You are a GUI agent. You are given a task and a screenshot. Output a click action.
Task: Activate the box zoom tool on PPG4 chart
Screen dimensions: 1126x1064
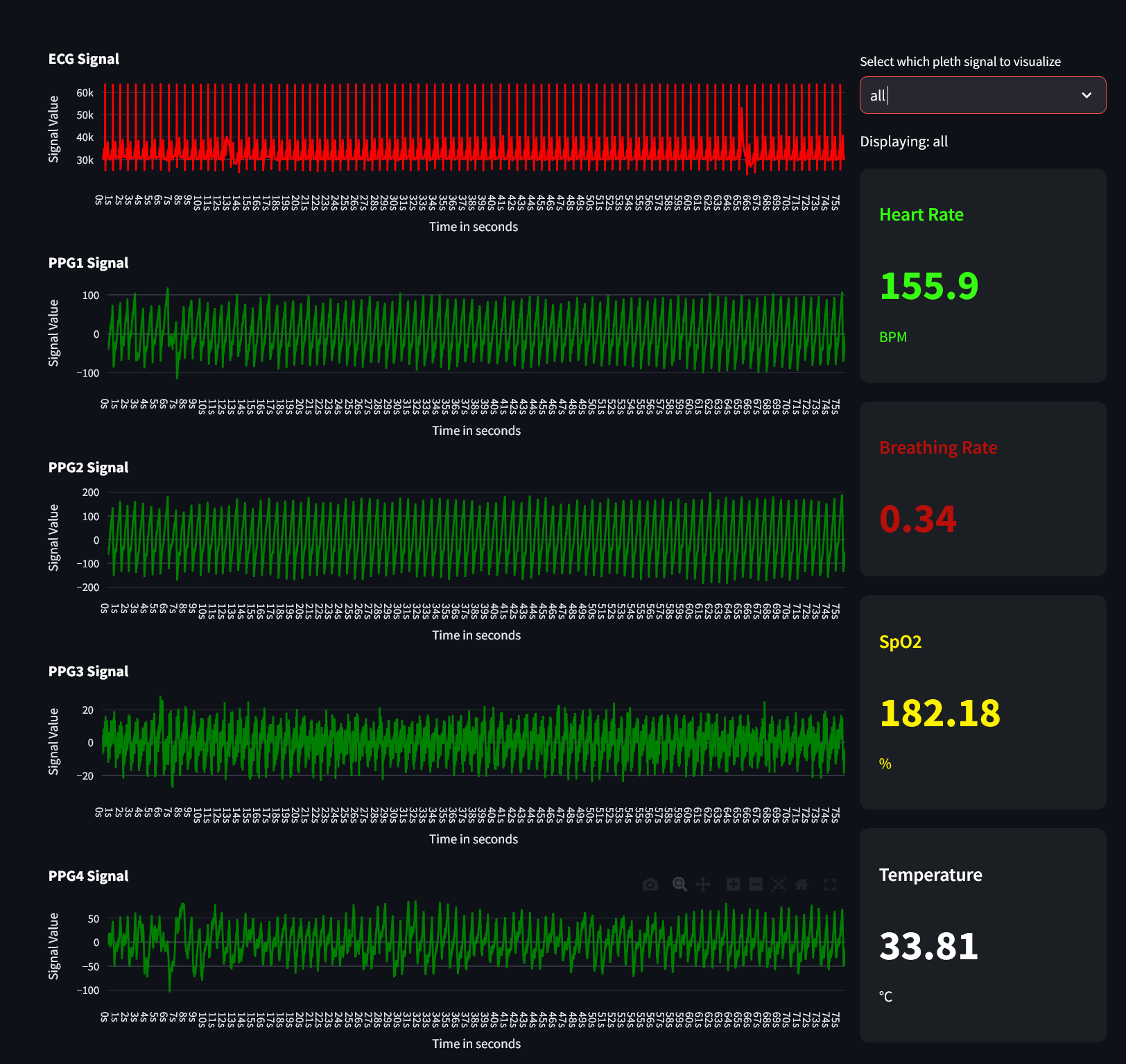(x=680, y=885)
